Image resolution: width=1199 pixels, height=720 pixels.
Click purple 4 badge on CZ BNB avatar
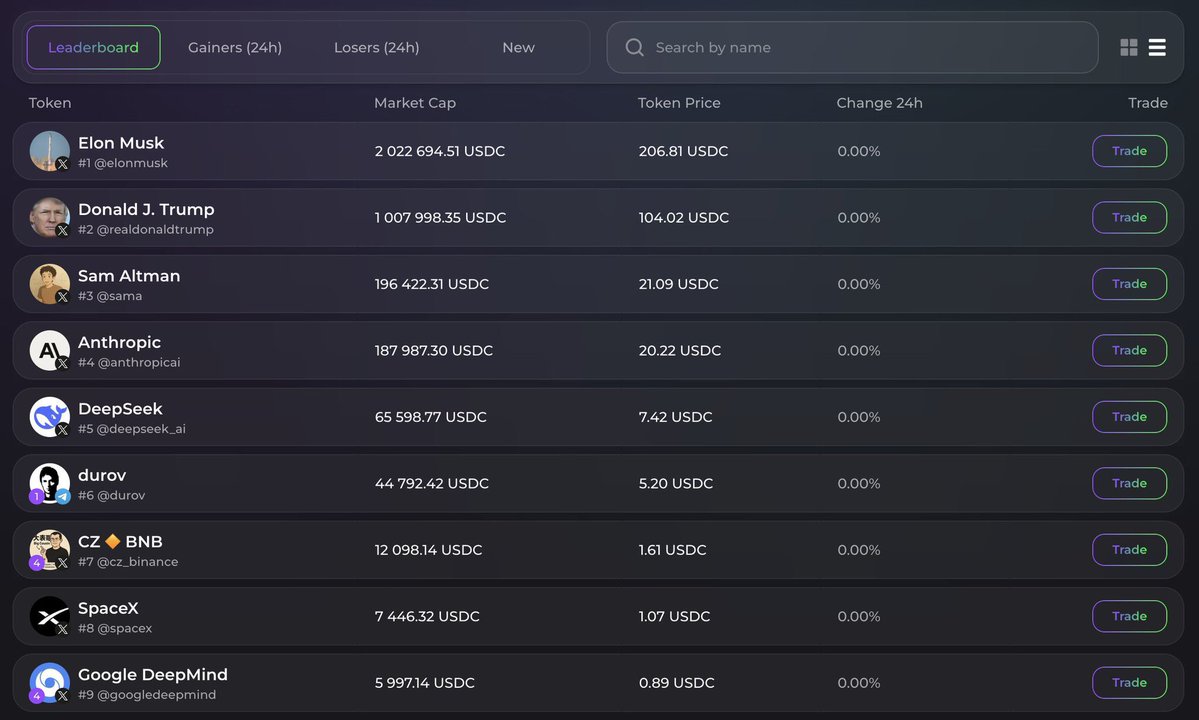pyautogui.click(x=36, y=563)
